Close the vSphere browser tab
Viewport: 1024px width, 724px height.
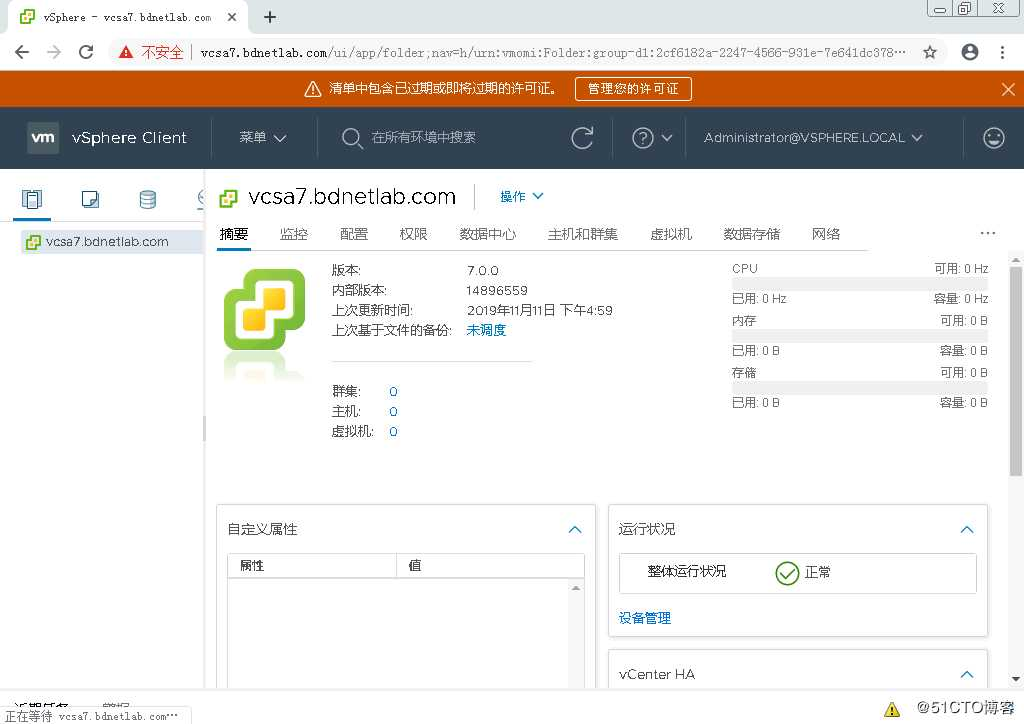click(x=232, y=18)
